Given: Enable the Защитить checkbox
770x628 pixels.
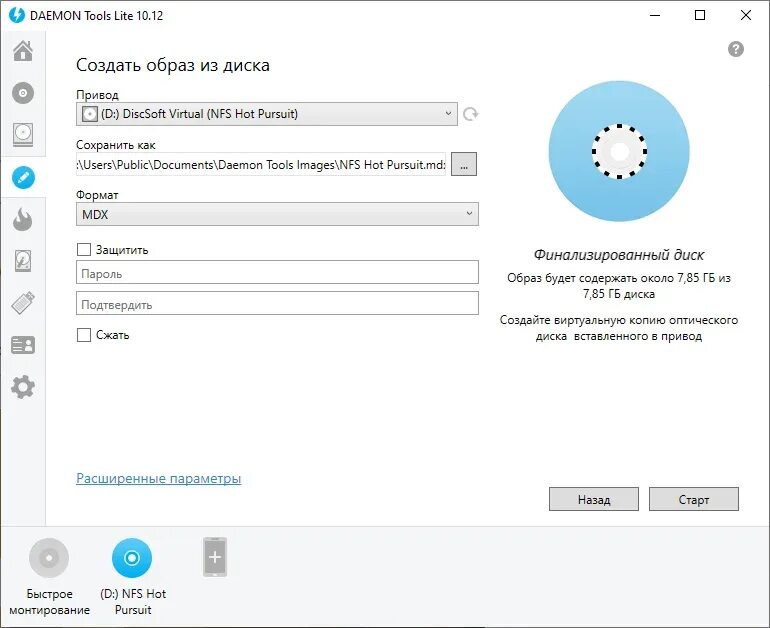Looking at the screenshot, I should pos(84,249).
